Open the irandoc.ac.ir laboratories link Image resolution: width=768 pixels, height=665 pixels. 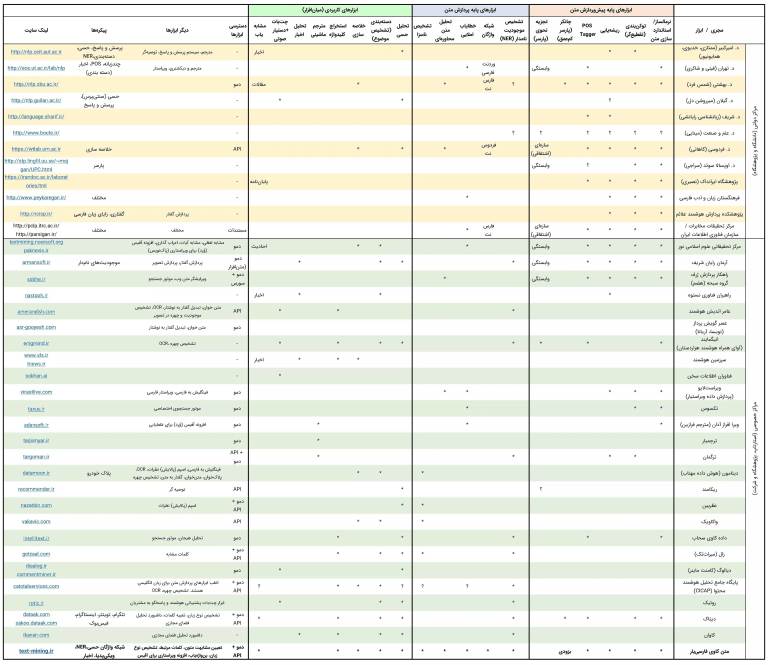click(x=36, y=181)
